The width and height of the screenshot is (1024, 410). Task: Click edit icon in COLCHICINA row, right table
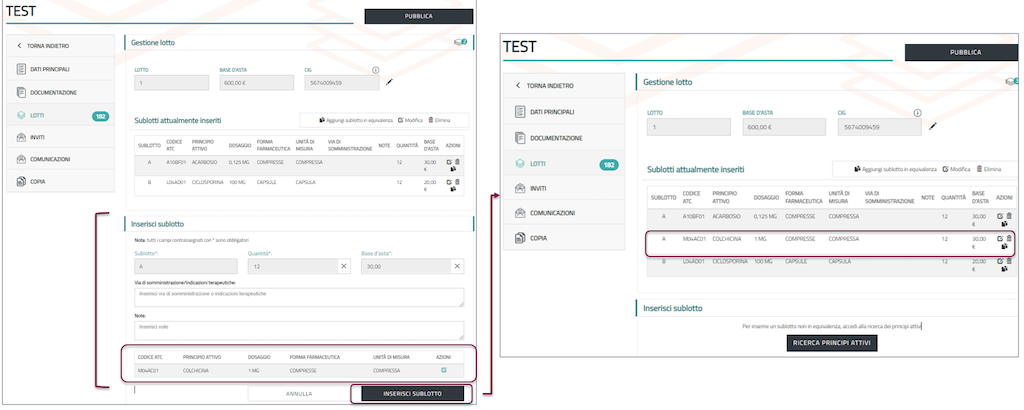click(999, 238)
